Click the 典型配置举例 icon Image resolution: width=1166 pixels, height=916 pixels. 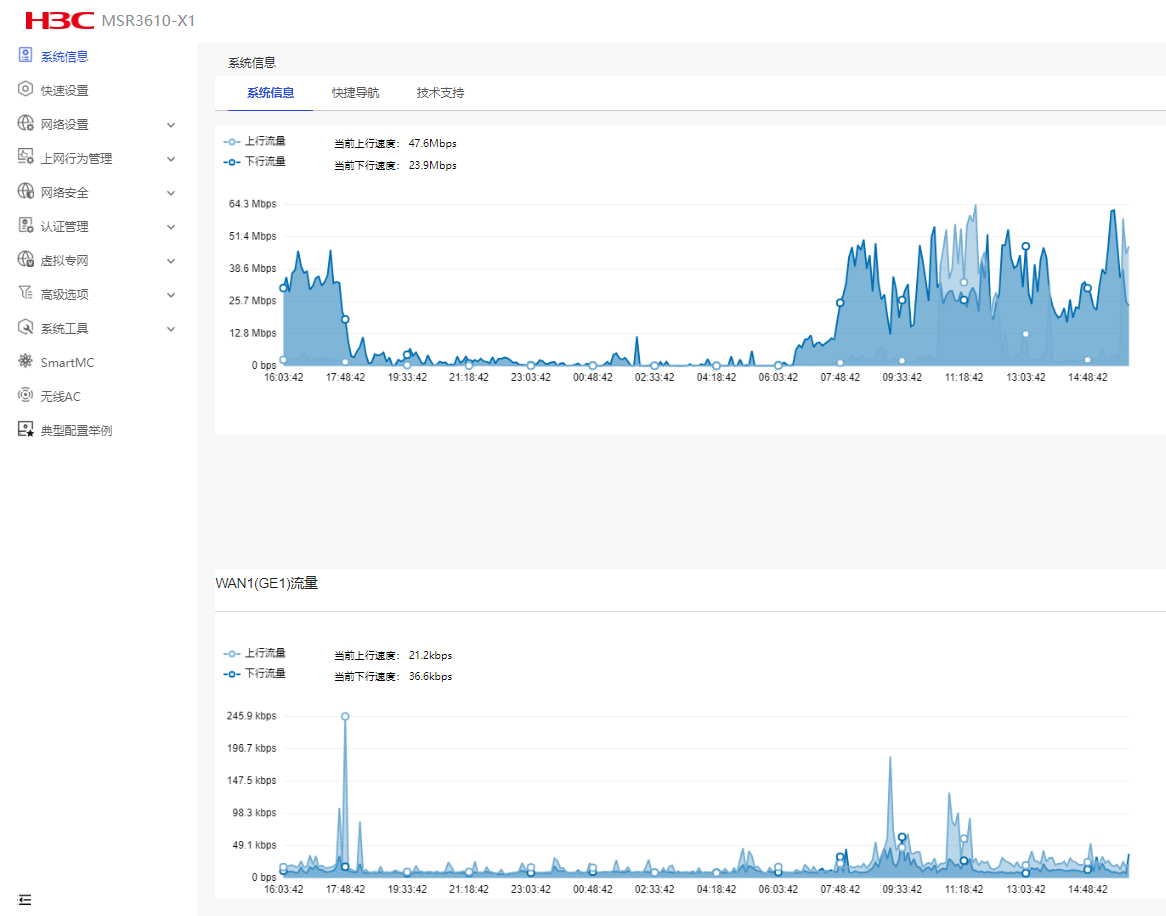tap(25, 429)
